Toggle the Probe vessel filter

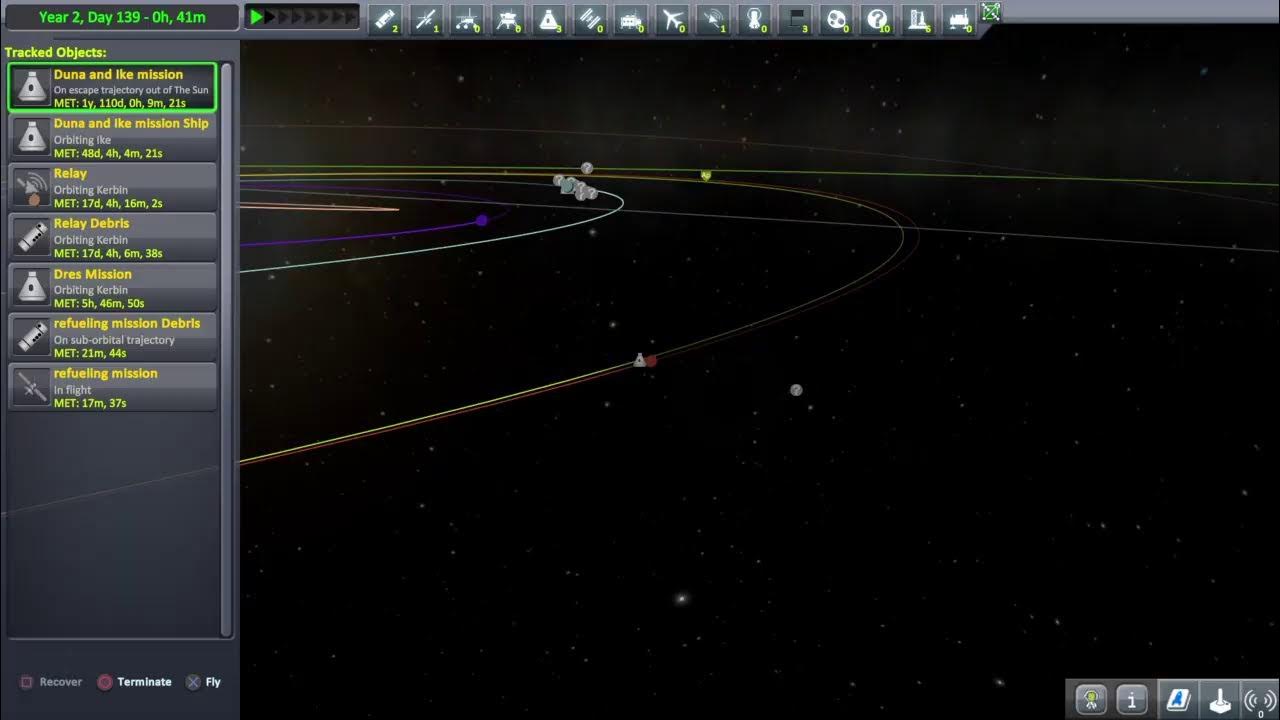(x=426, y=19)
